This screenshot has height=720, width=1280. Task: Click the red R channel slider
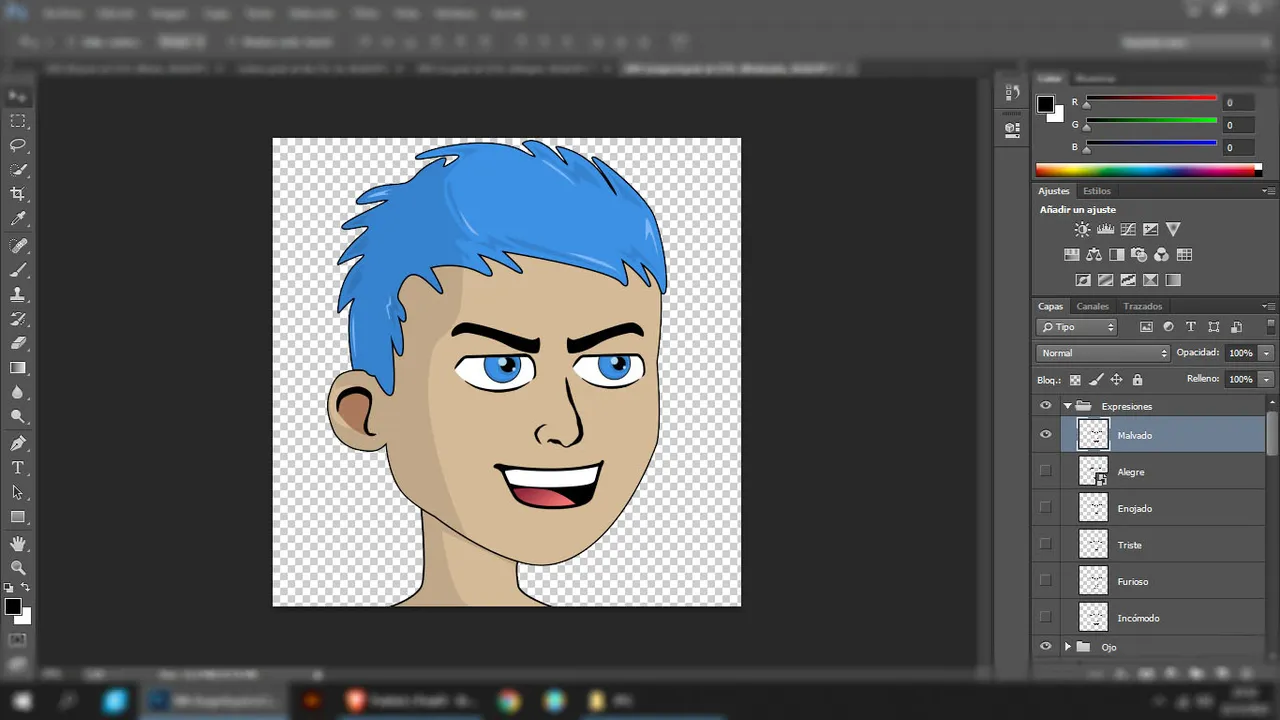pos(1151,99)
